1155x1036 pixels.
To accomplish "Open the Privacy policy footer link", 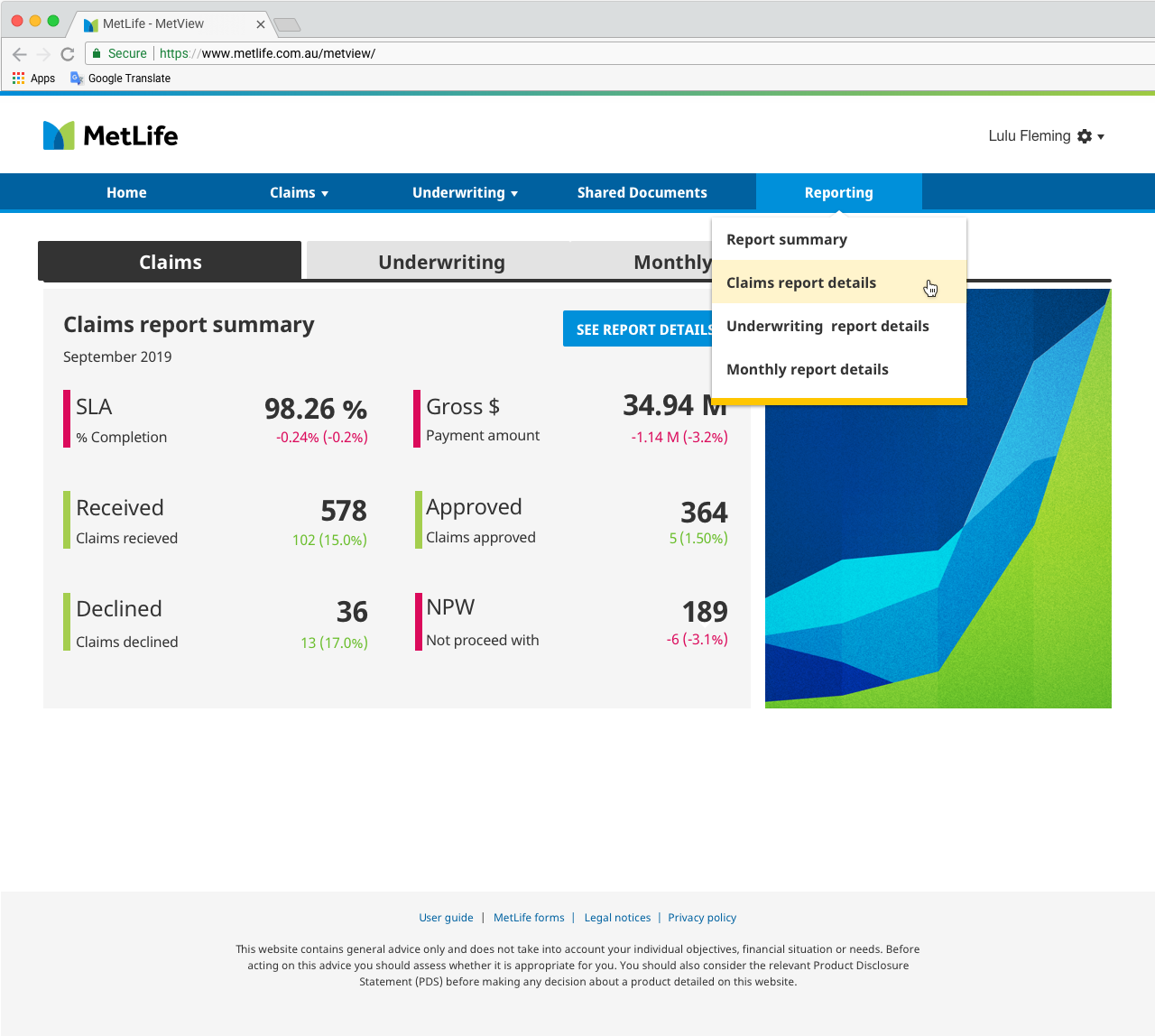I will coord(702,918).
